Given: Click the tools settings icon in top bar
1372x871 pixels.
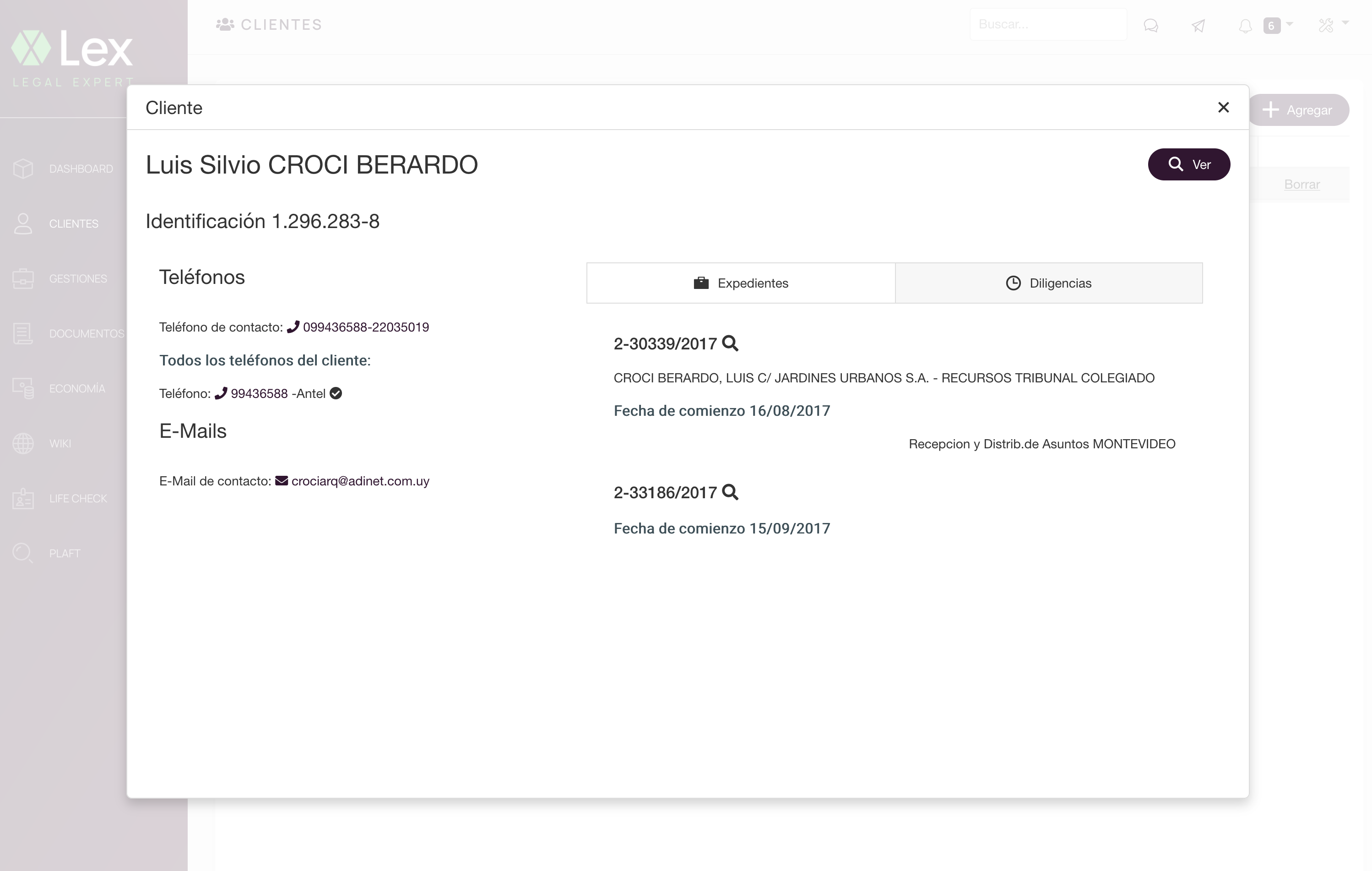Looking at the screenshot, I should (x=1326, y=25).
